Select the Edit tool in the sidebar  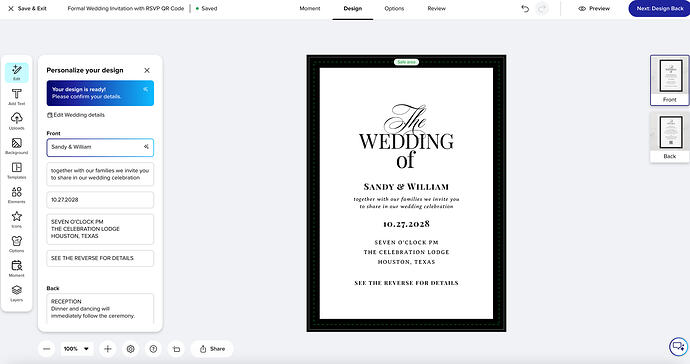17,73
